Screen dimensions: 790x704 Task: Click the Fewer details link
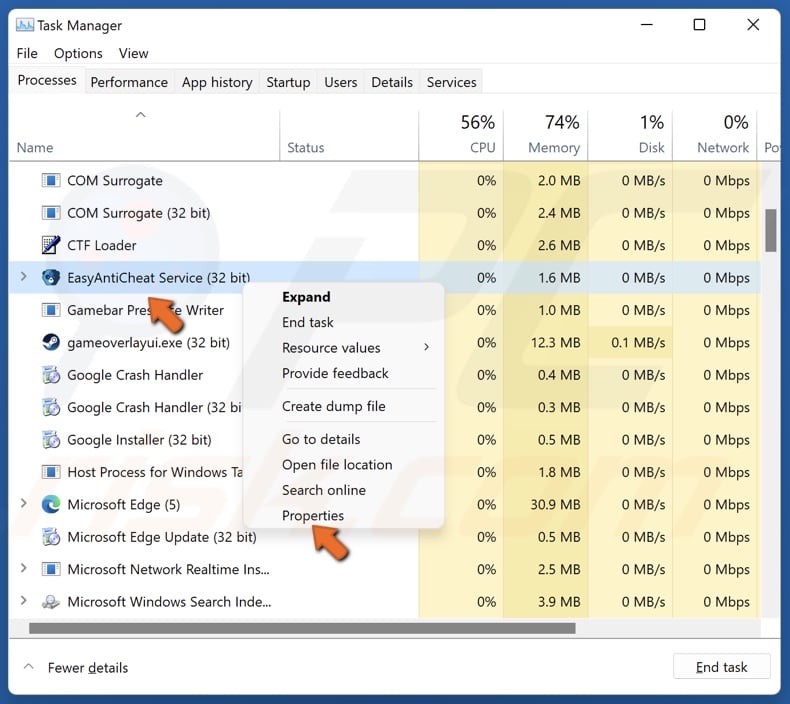coord(88,668)
